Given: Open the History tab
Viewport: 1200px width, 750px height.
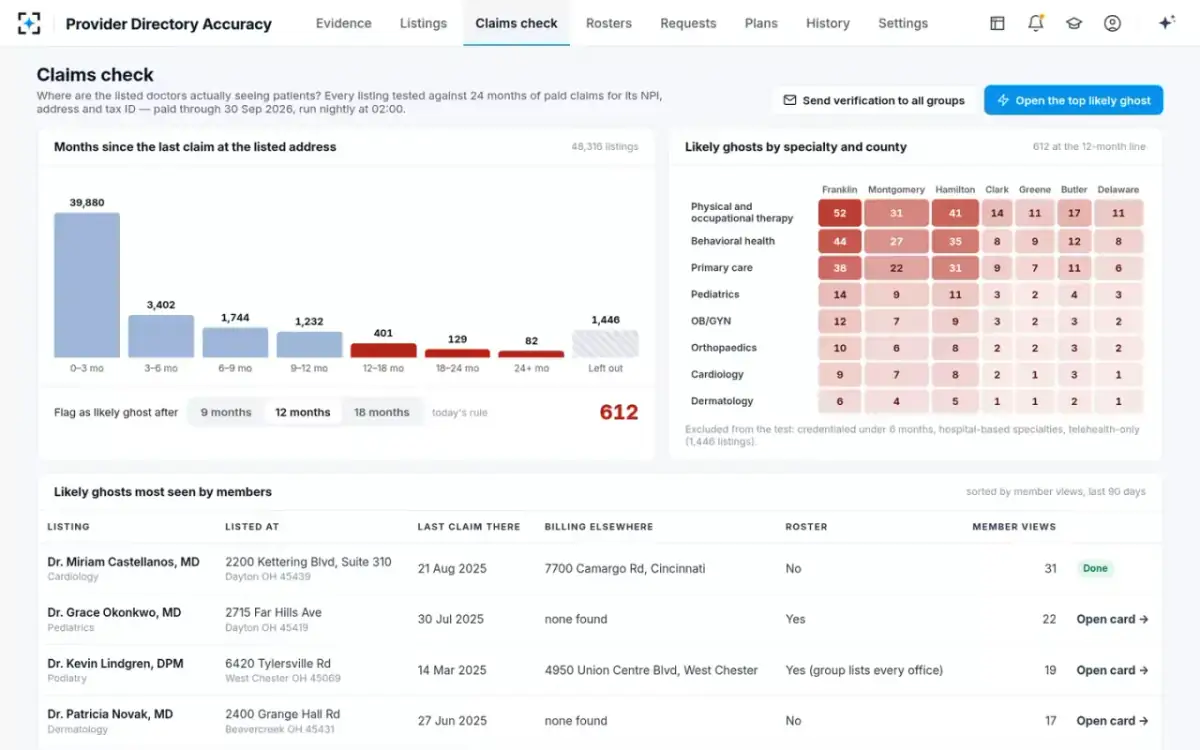Looking at the screenshot, I should click(828, 23).
